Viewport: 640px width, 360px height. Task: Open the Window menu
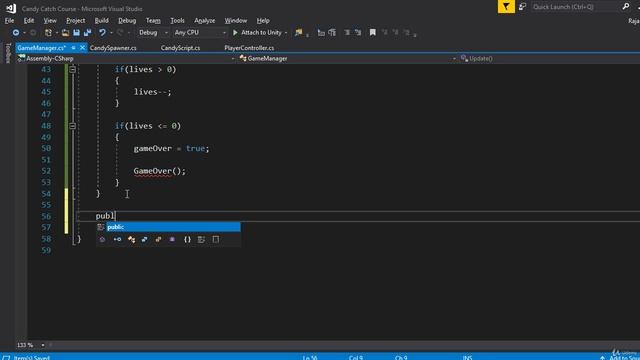(x=236, y=20)
